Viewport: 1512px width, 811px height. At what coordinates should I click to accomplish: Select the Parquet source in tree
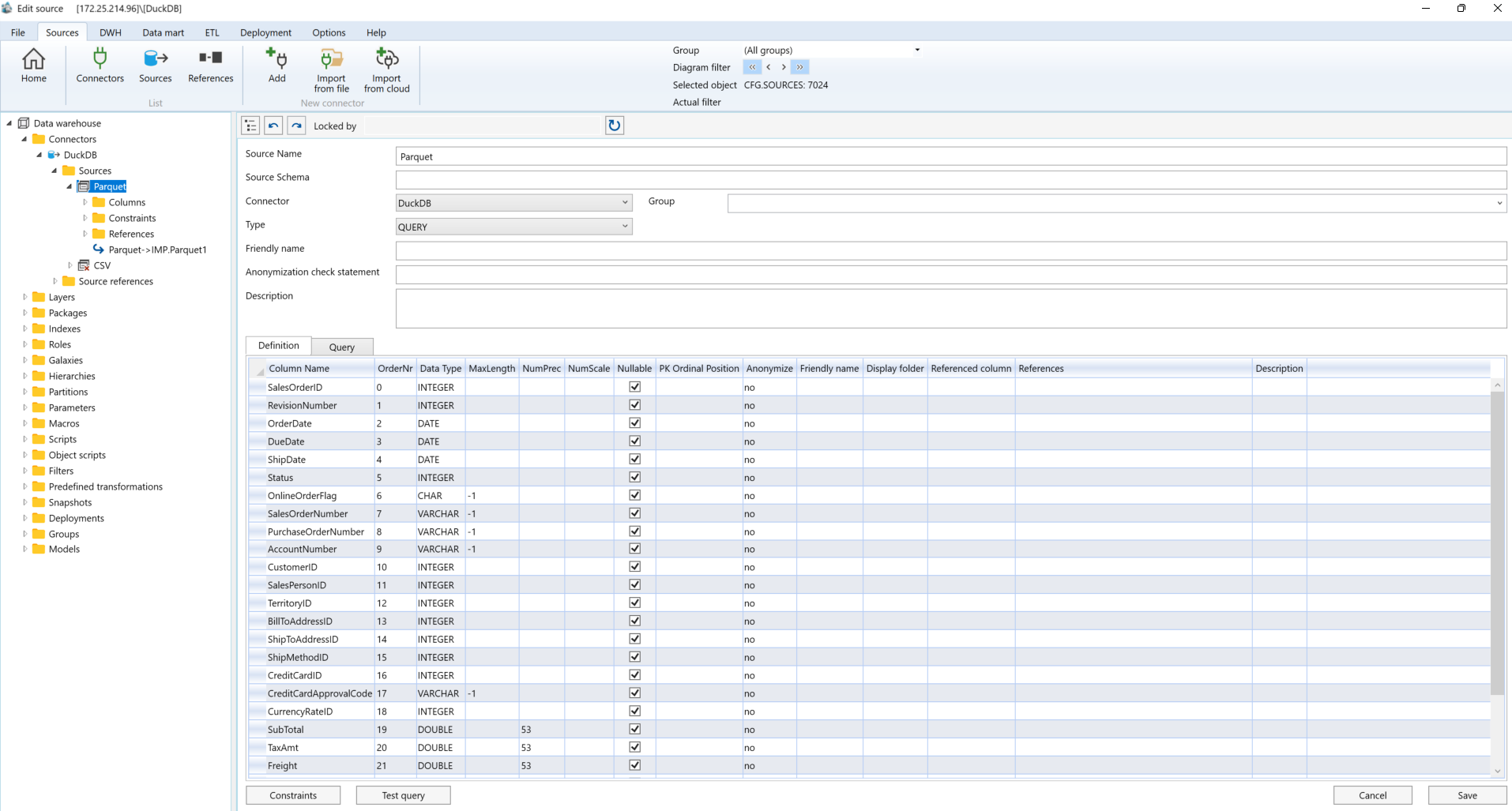click(x=109, y=186)
